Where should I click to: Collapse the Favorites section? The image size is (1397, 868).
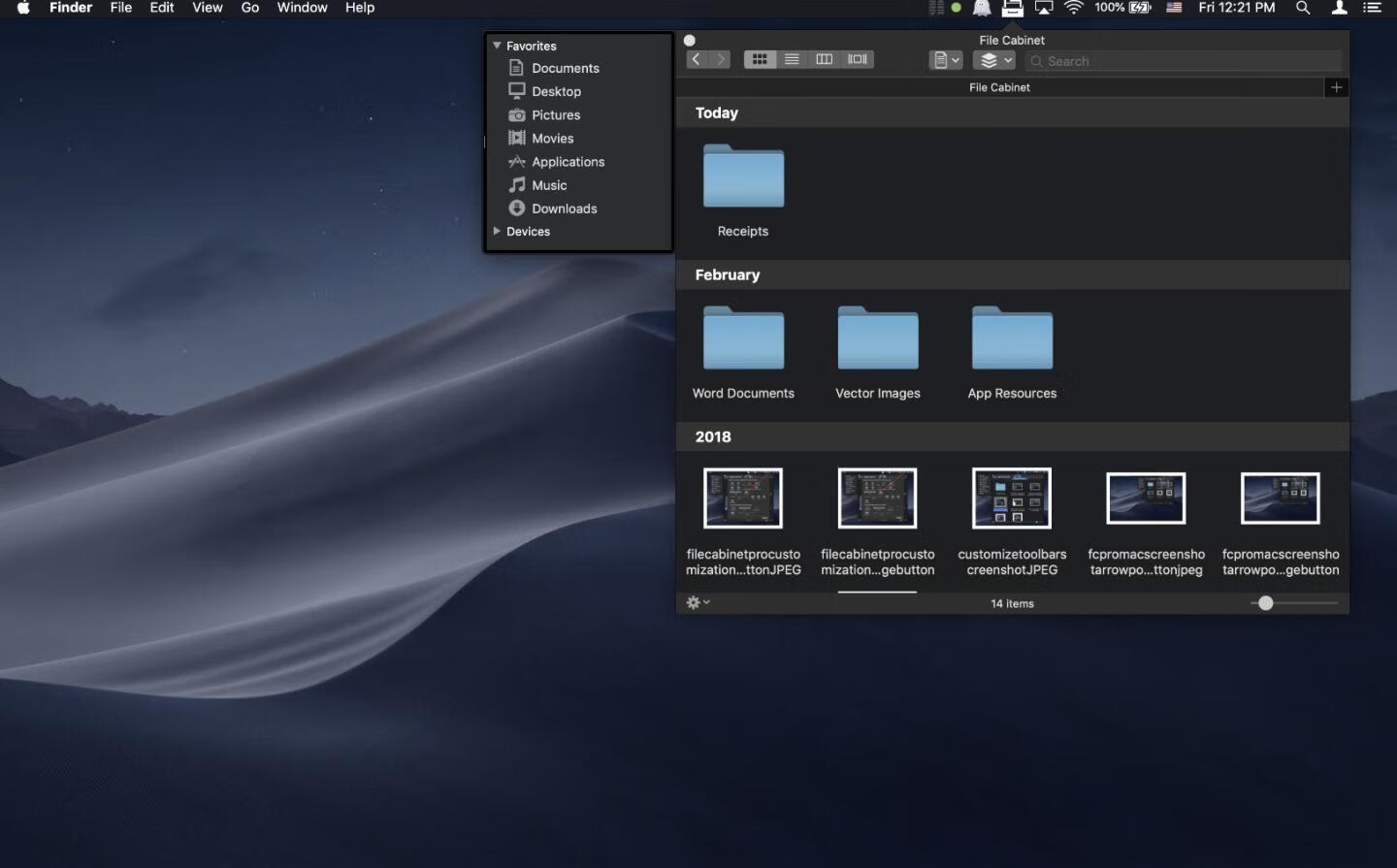point(497,46)
